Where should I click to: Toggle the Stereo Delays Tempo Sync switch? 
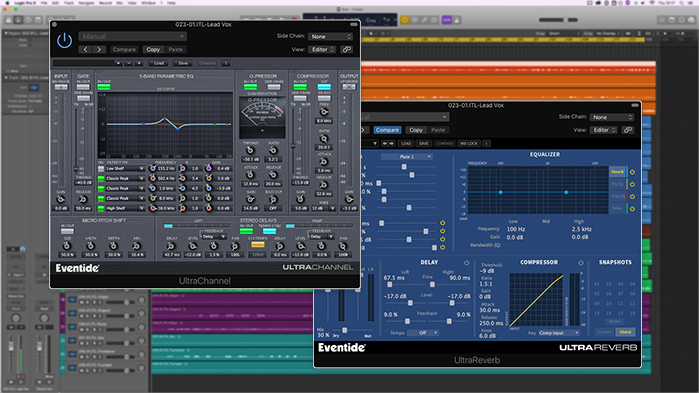click(269, 231)
